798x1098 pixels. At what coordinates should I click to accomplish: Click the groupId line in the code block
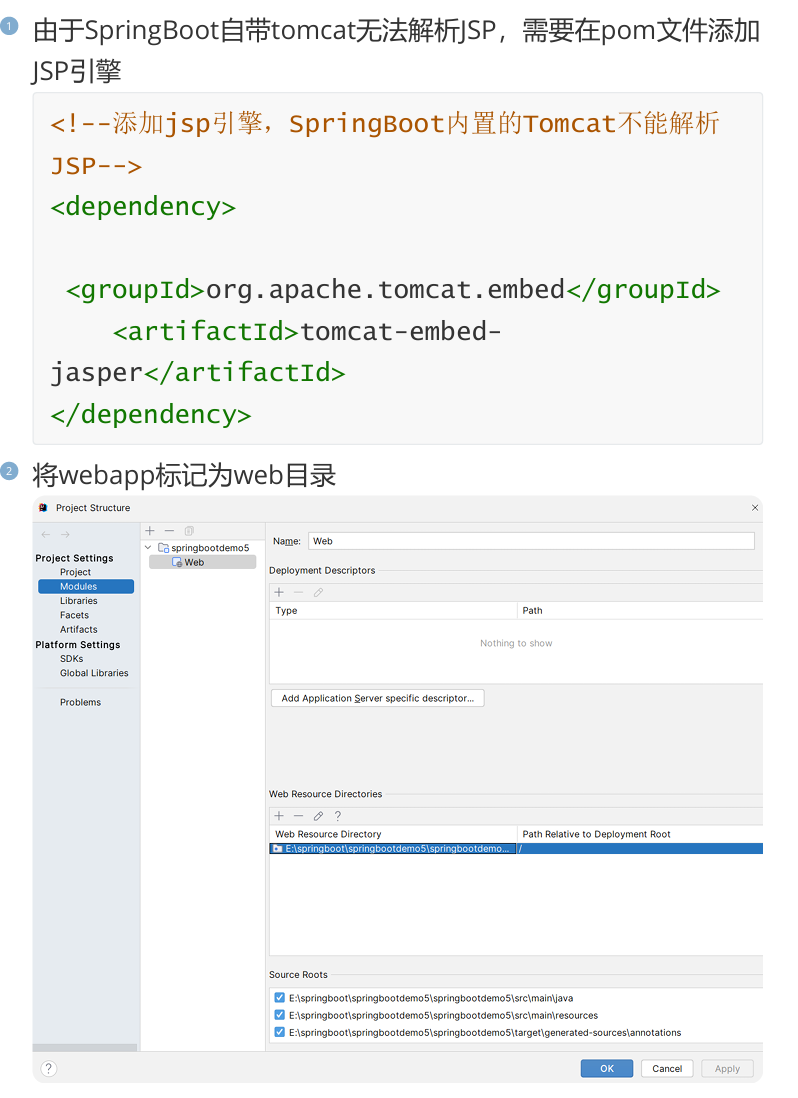point(393,290)
